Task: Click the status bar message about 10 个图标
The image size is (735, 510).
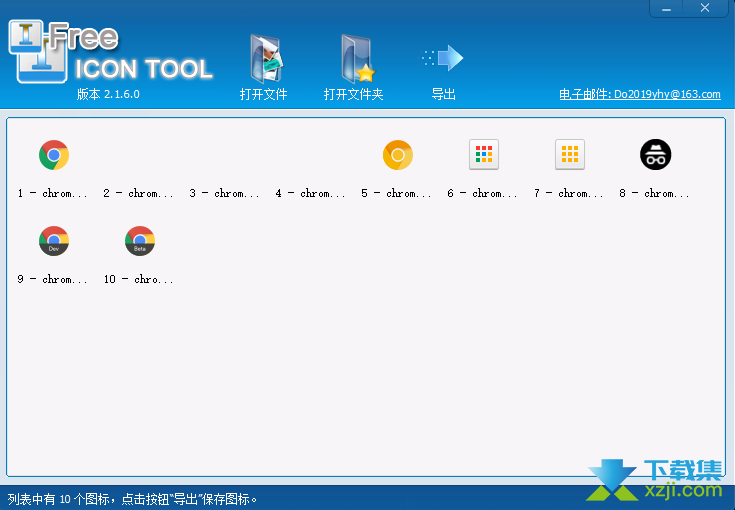Action: [133, 499]
